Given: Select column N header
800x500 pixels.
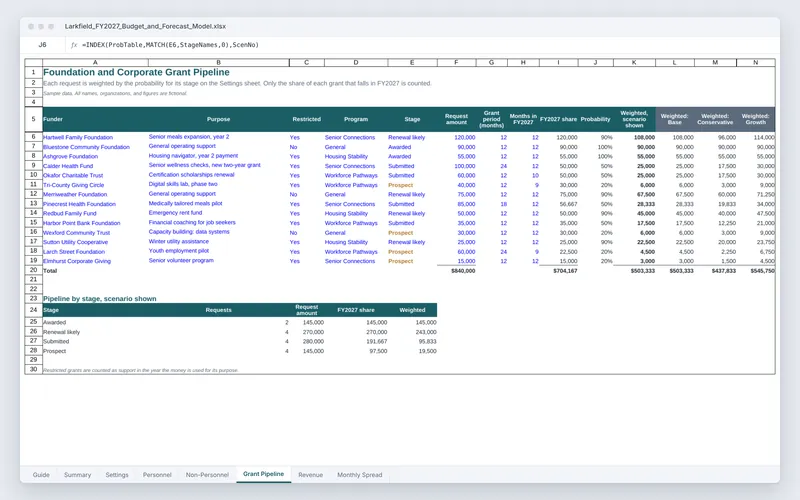Looking at the screenshot, I should [756, 62].
